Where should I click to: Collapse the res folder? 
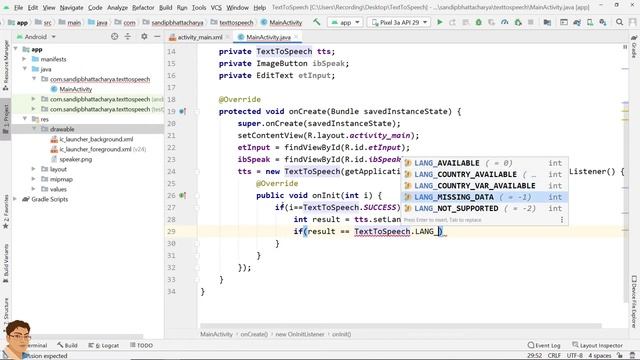click(x=24, y=119)
